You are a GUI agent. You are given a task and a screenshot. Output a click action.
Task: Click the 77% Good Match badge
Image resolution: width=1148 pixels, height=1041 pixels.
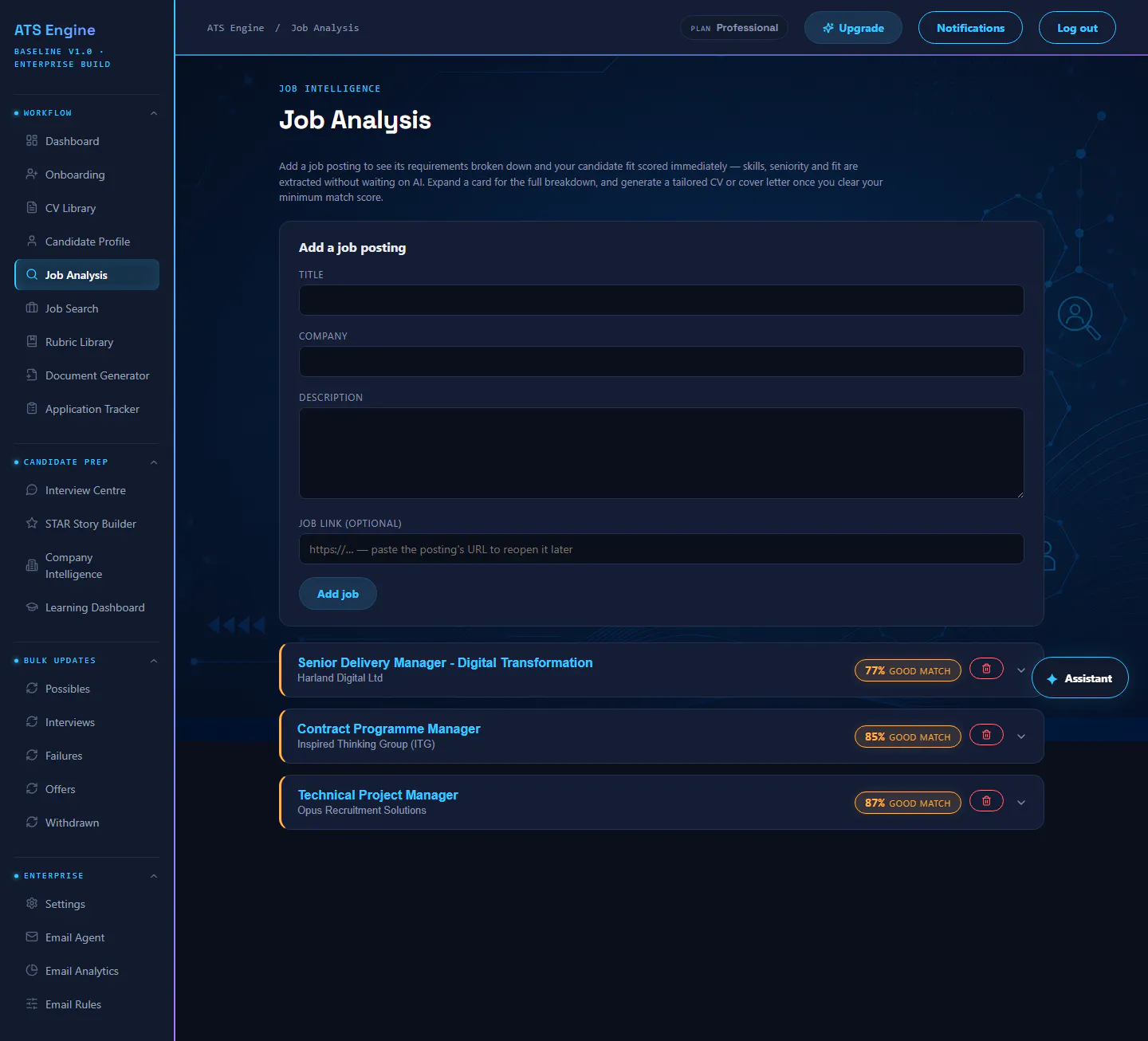(908, 670)
